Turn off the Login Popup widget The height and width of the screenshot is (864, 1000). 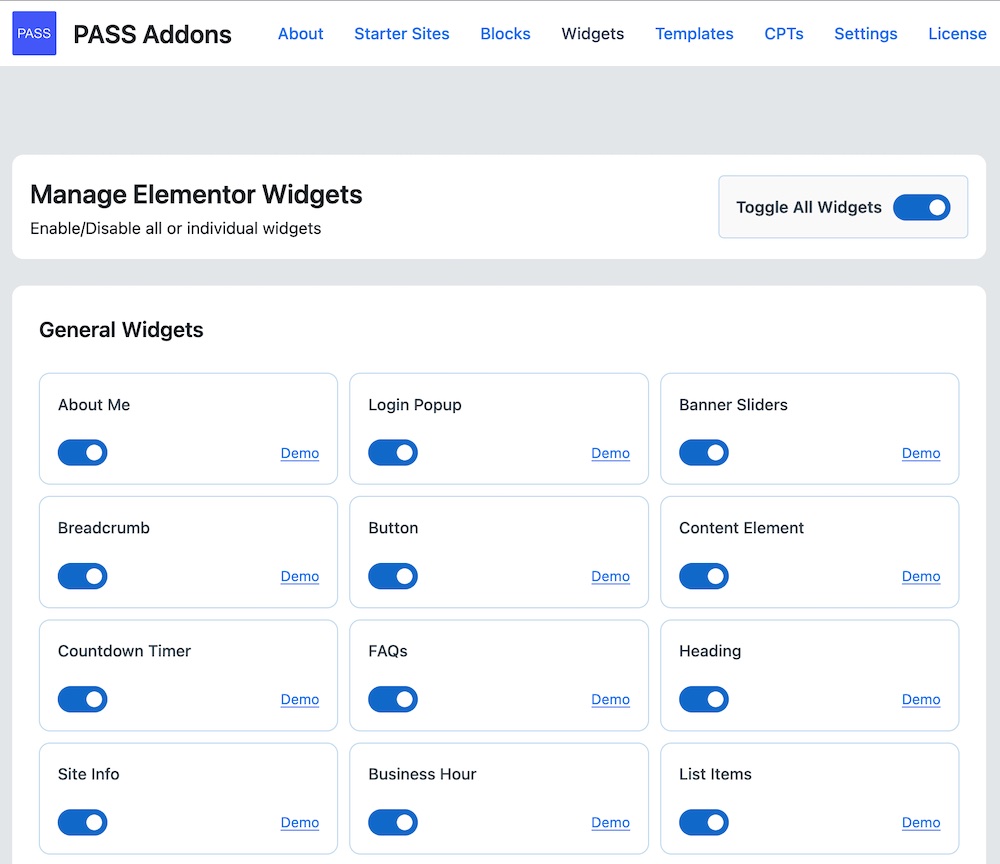click(x=393, y=453)
